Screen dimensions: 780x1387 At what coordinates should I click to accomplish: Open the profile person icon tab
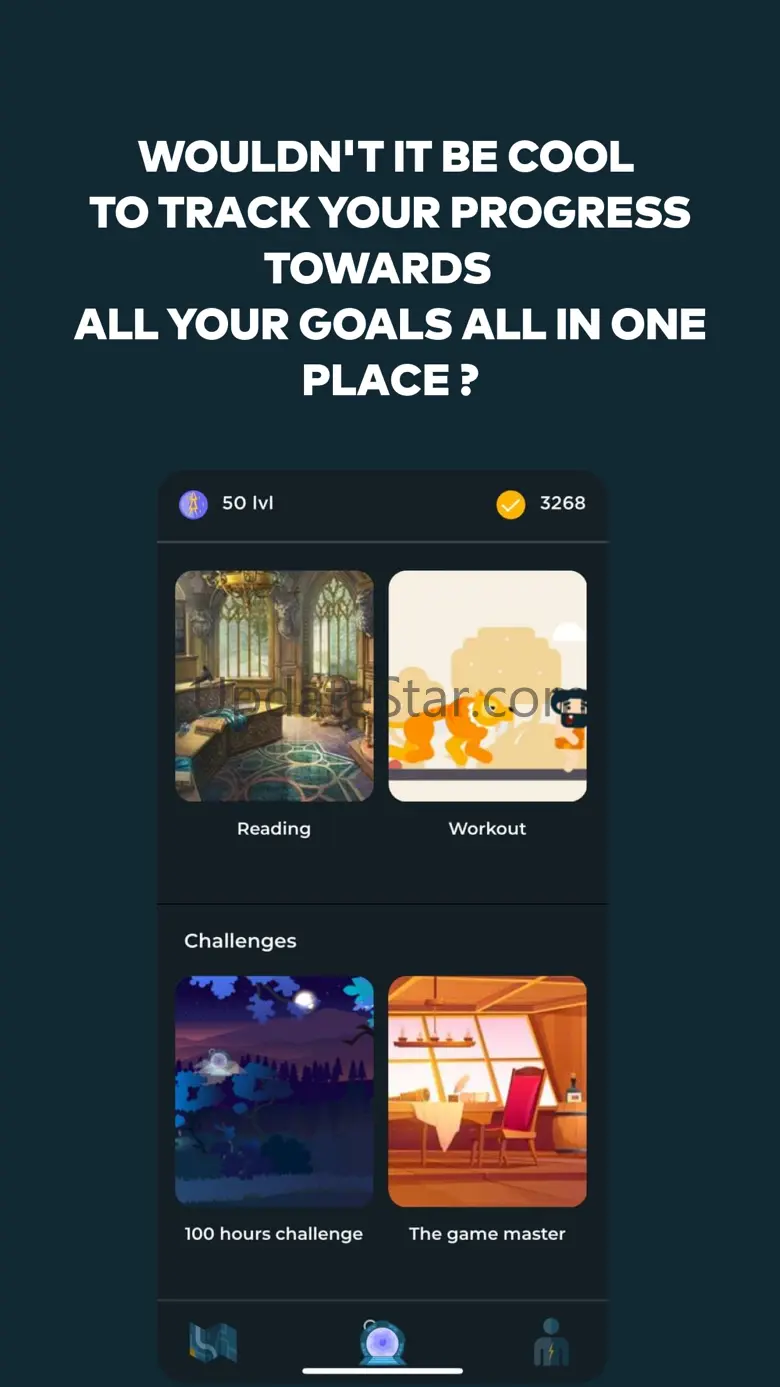click(551, 1342)
